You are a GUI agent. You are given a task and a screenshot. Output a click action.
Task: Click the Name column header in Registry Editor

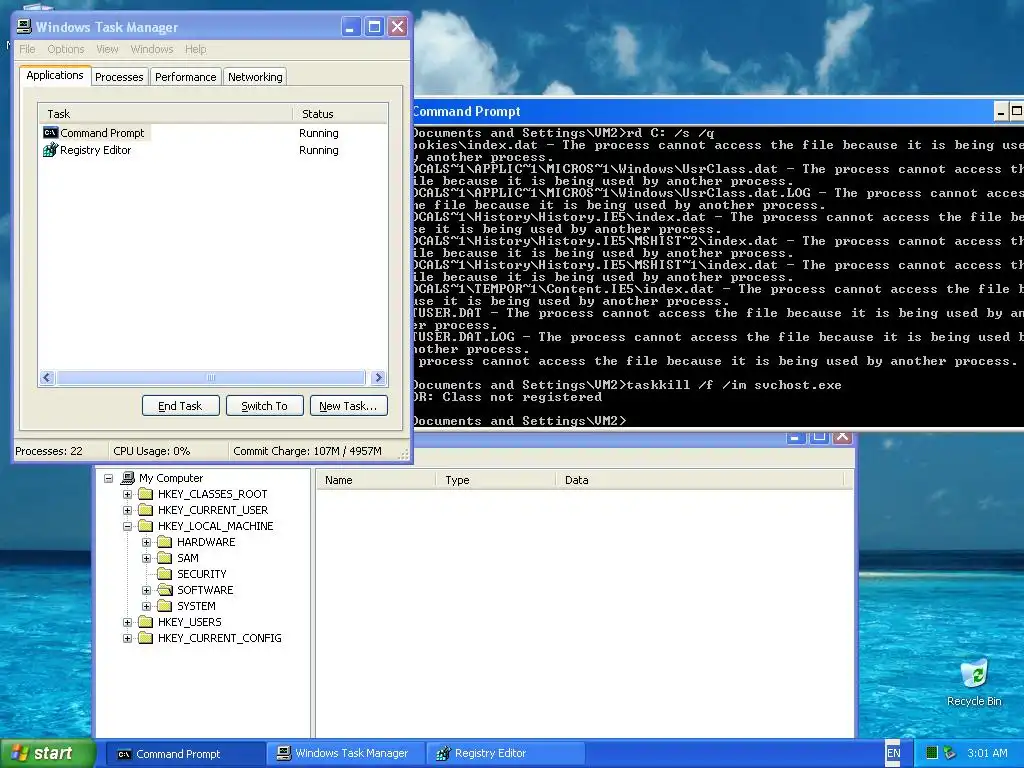point(376,480)
